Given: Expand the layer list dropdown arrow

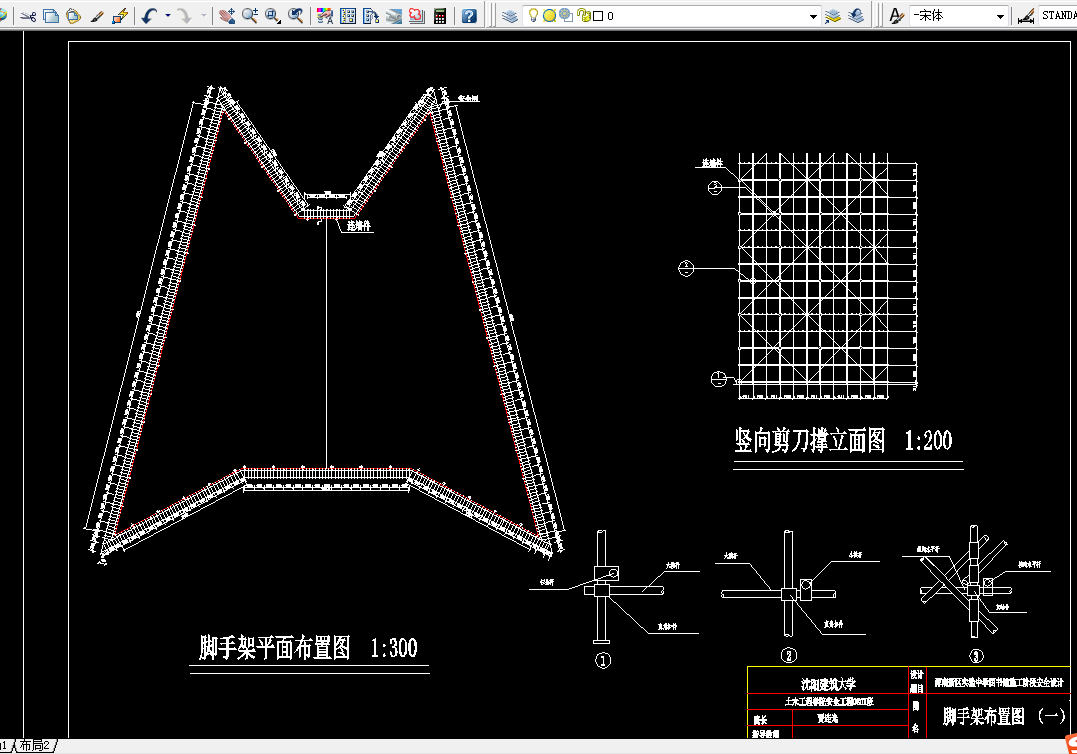Looking at the screenshot, I should pos(813,16).
